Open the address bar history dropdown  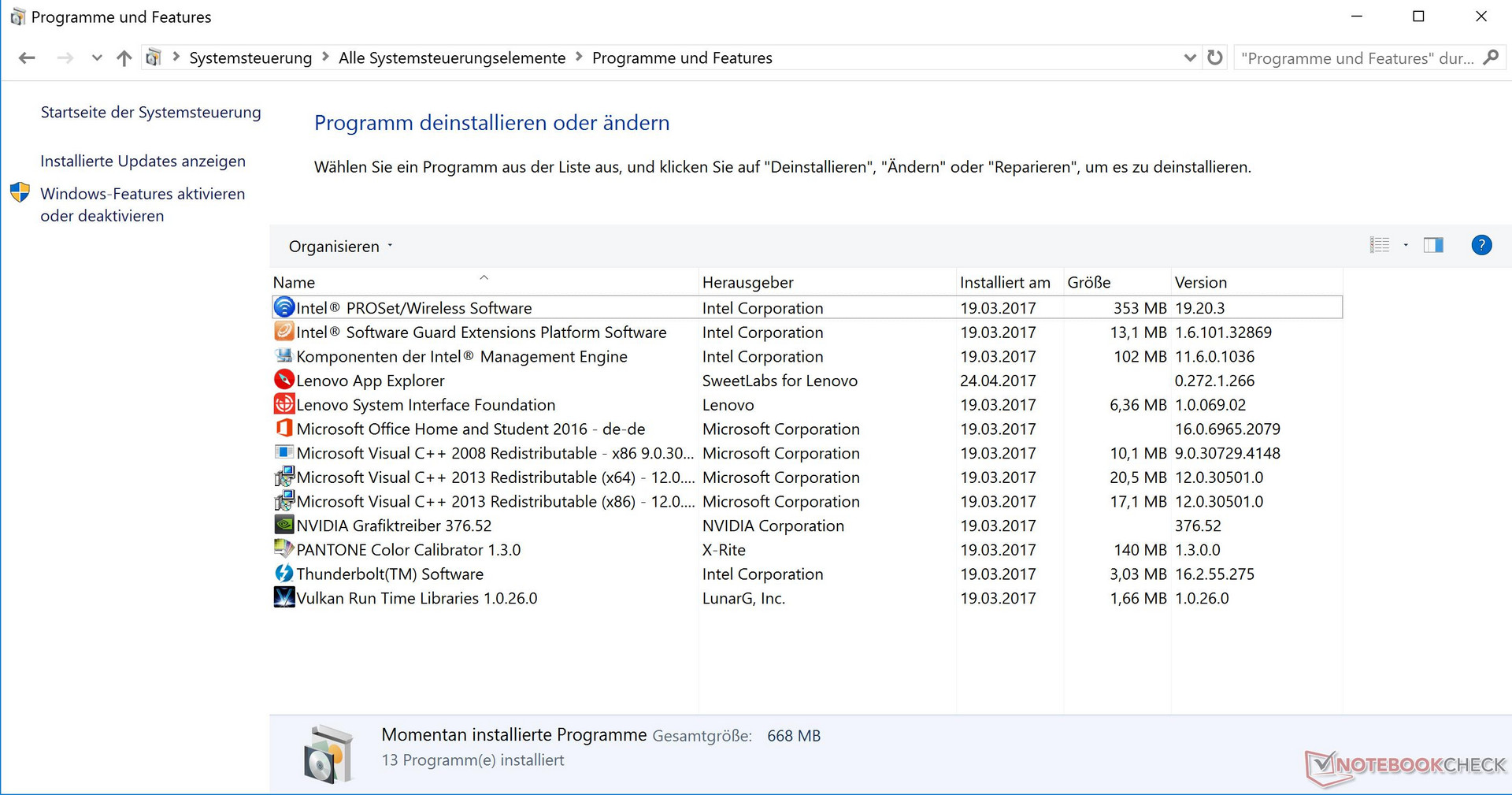(1190, 58)
